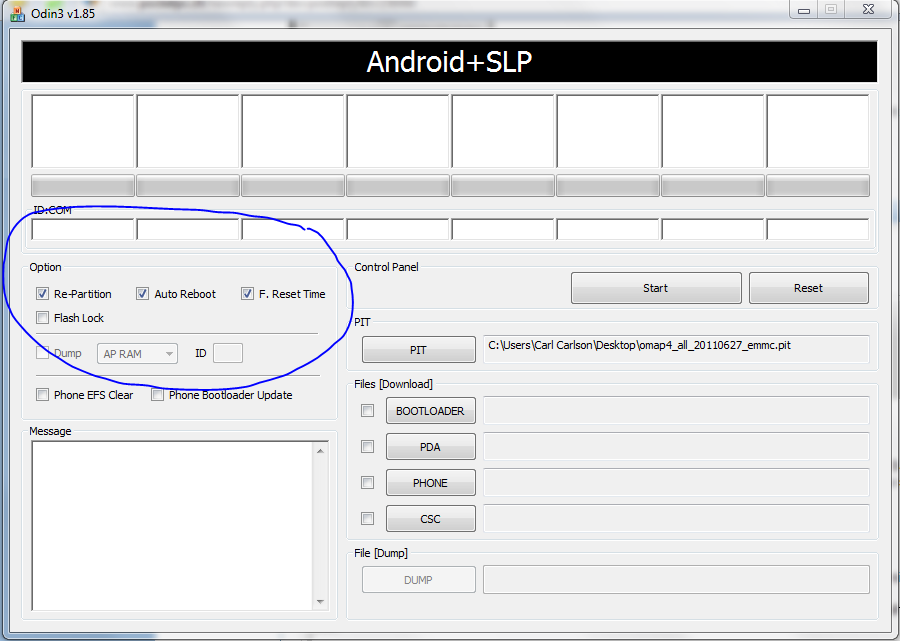Screen dimensions: 900x641
Task: Tick the checkbox beside PDA
Action: tap(367, 446)
